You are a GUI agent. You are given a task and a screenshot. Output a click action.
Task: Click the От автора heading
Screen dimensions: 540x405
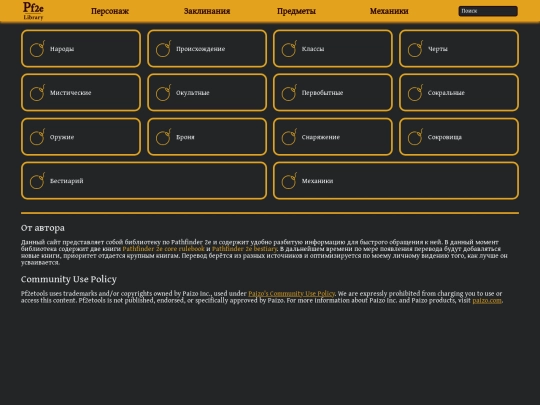click(43, 228)
